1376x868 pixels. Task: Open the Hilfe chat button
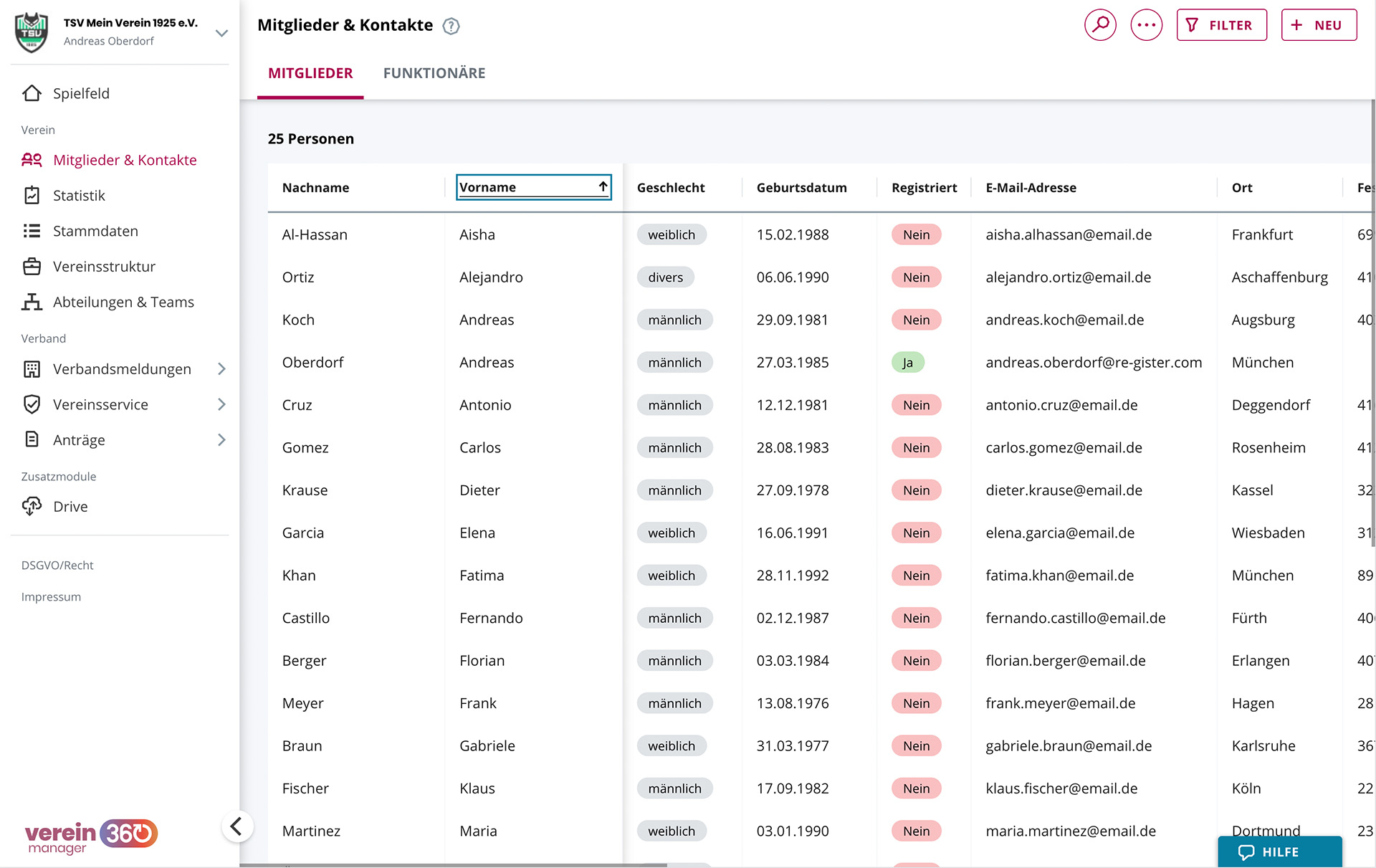(1279, 852)
